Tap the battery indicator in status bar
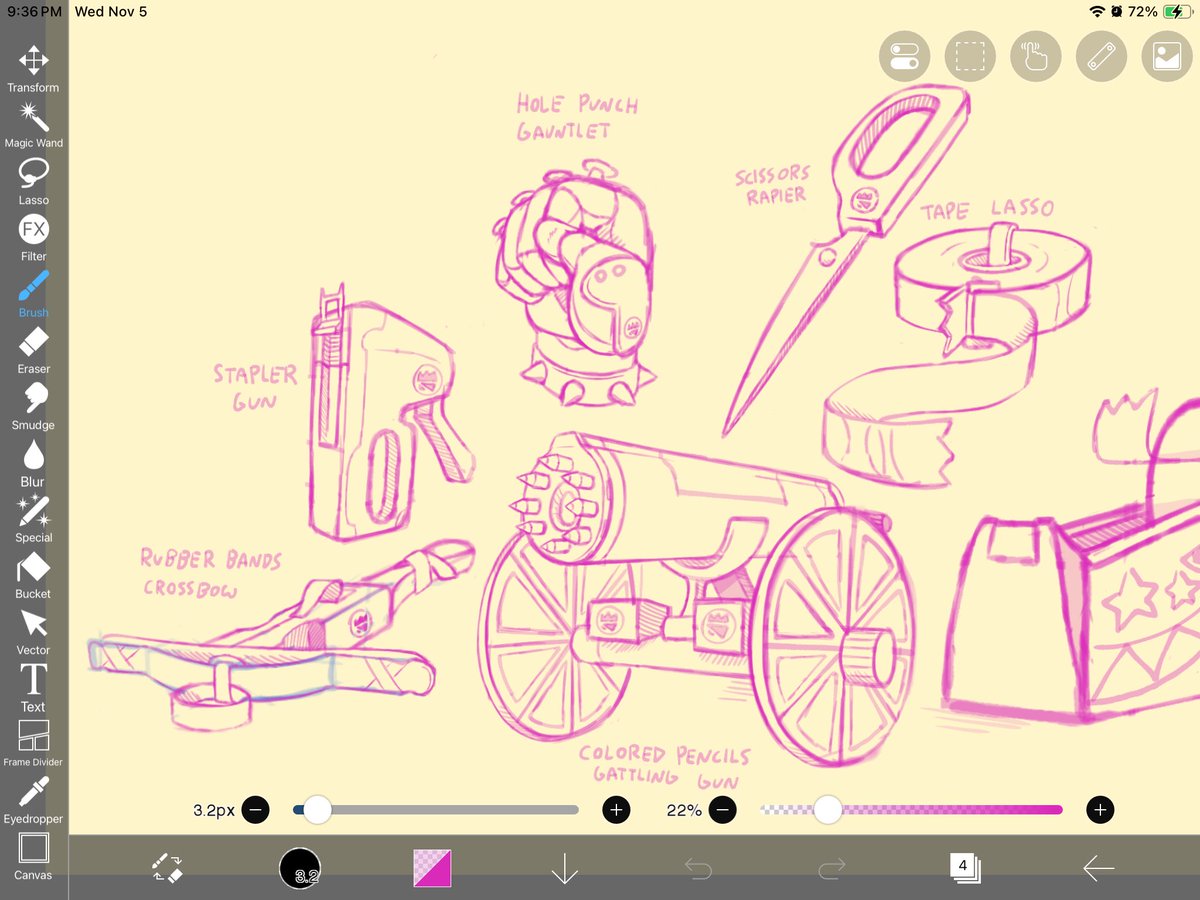 coord(1177,12)
